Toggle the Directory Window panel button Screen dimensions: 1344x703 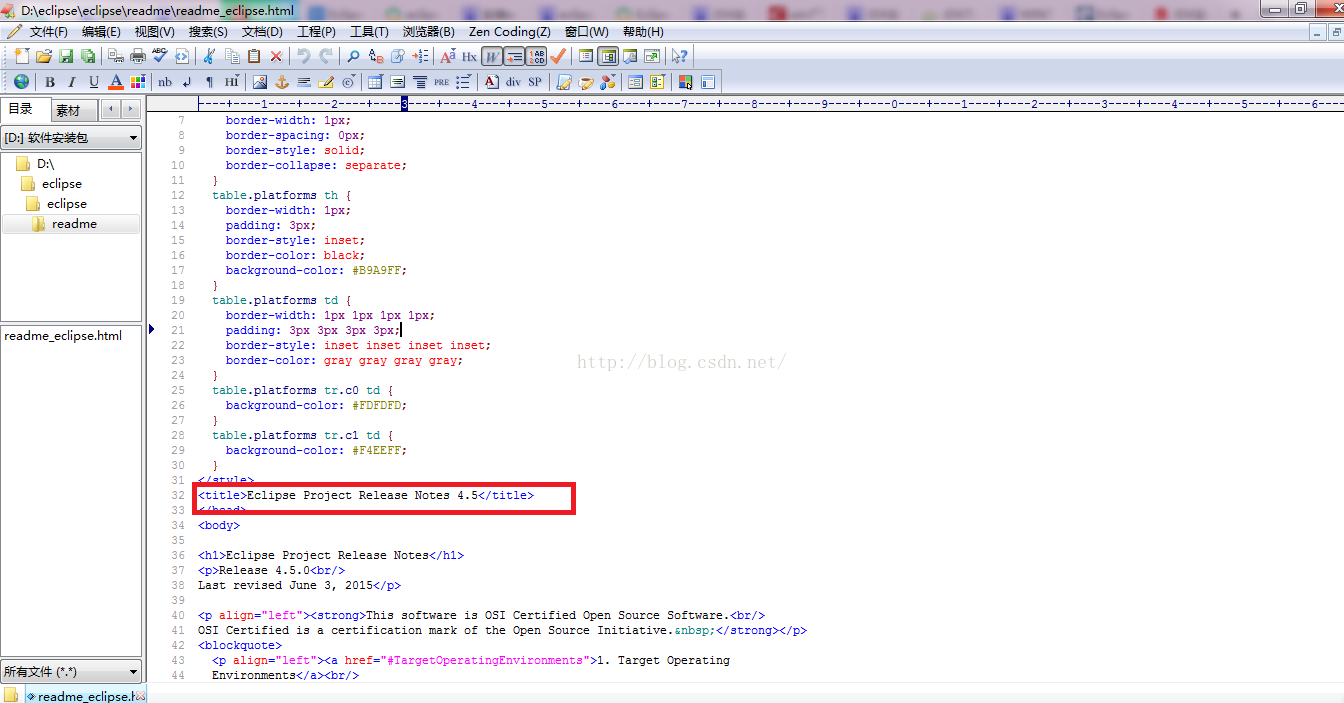pos(608,56)
